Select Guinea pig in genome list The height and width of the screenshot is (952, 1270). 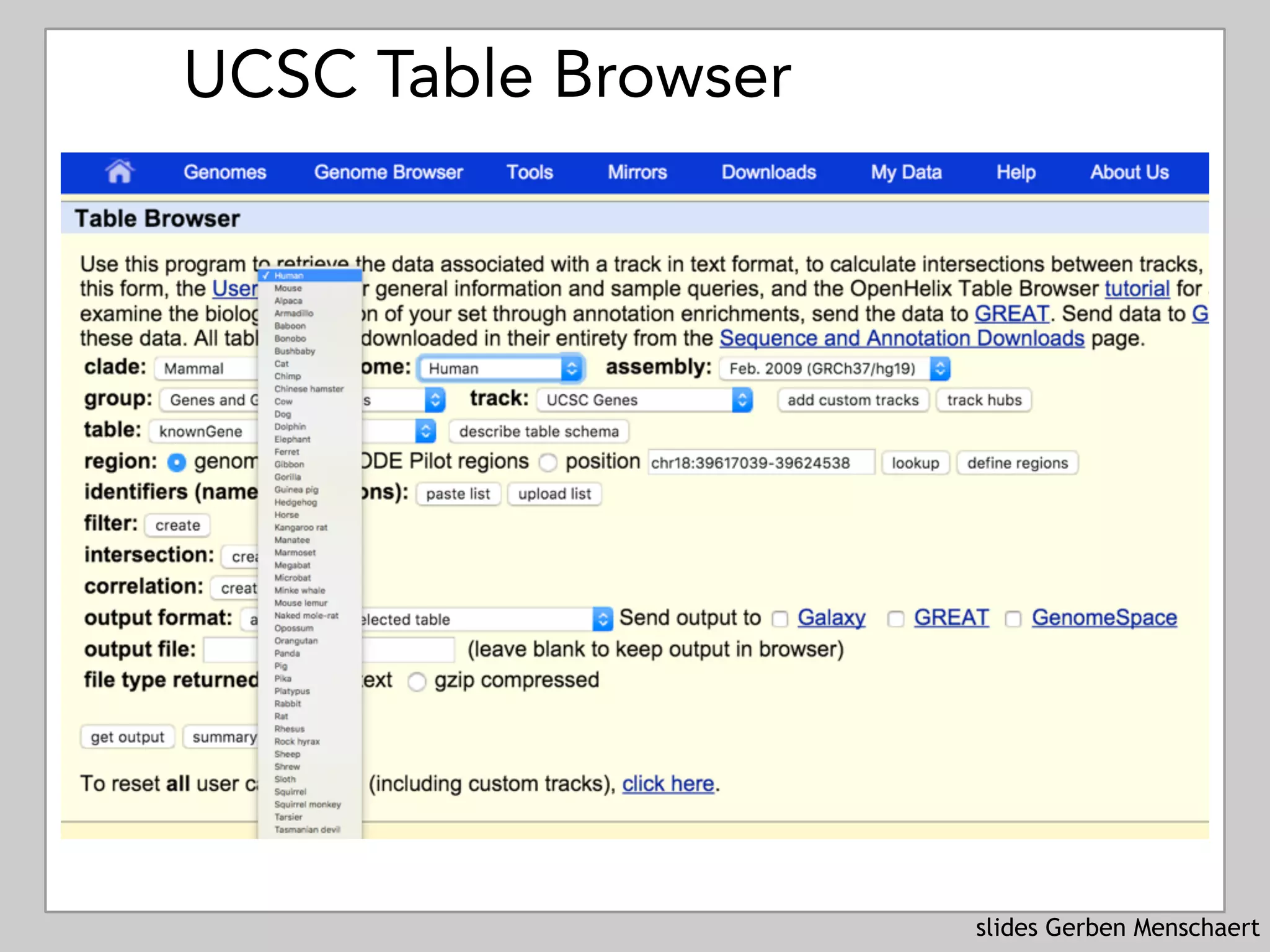tap(310, 490)
